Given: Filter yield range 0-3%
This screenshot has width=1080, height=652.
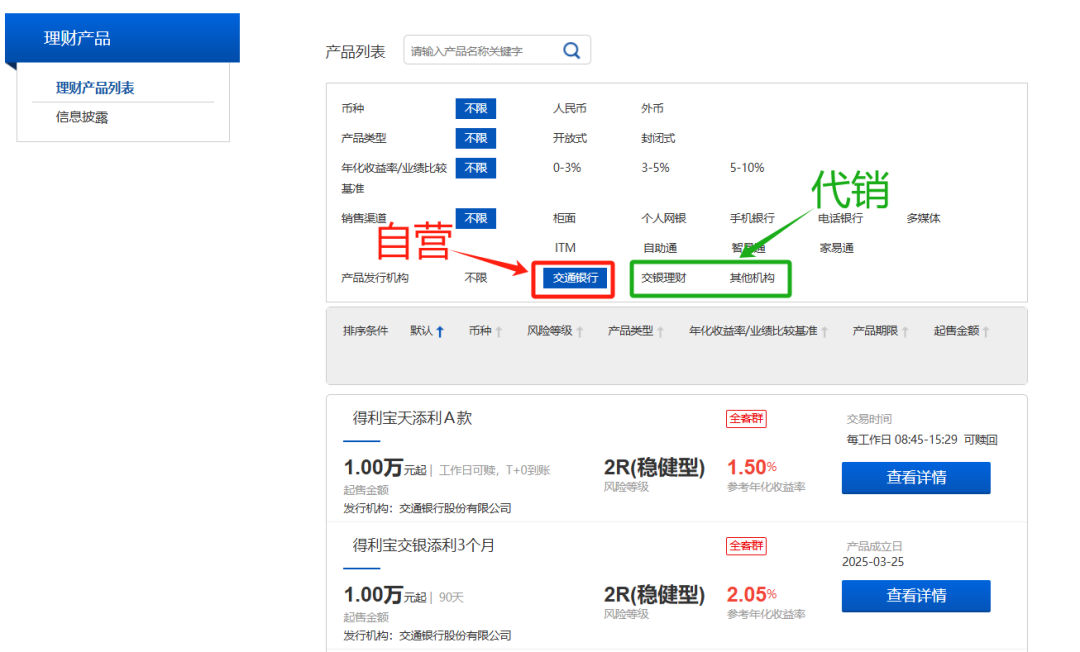Looking at the screenshot, I should (567, 168).
